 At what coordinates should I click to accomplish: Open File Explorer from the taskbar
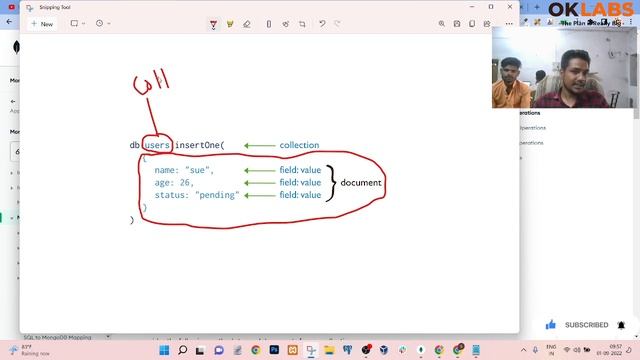point(329,350)
